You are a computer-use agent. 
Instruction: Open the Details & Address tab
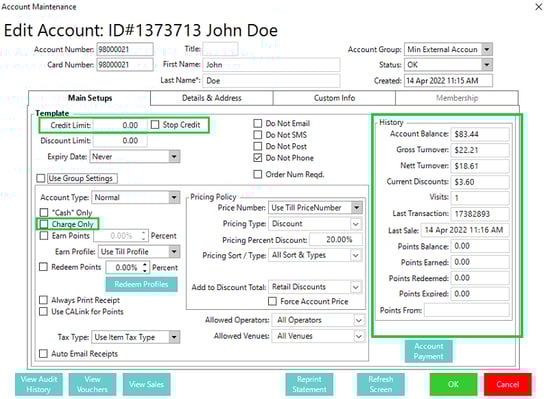coord(212,98)
